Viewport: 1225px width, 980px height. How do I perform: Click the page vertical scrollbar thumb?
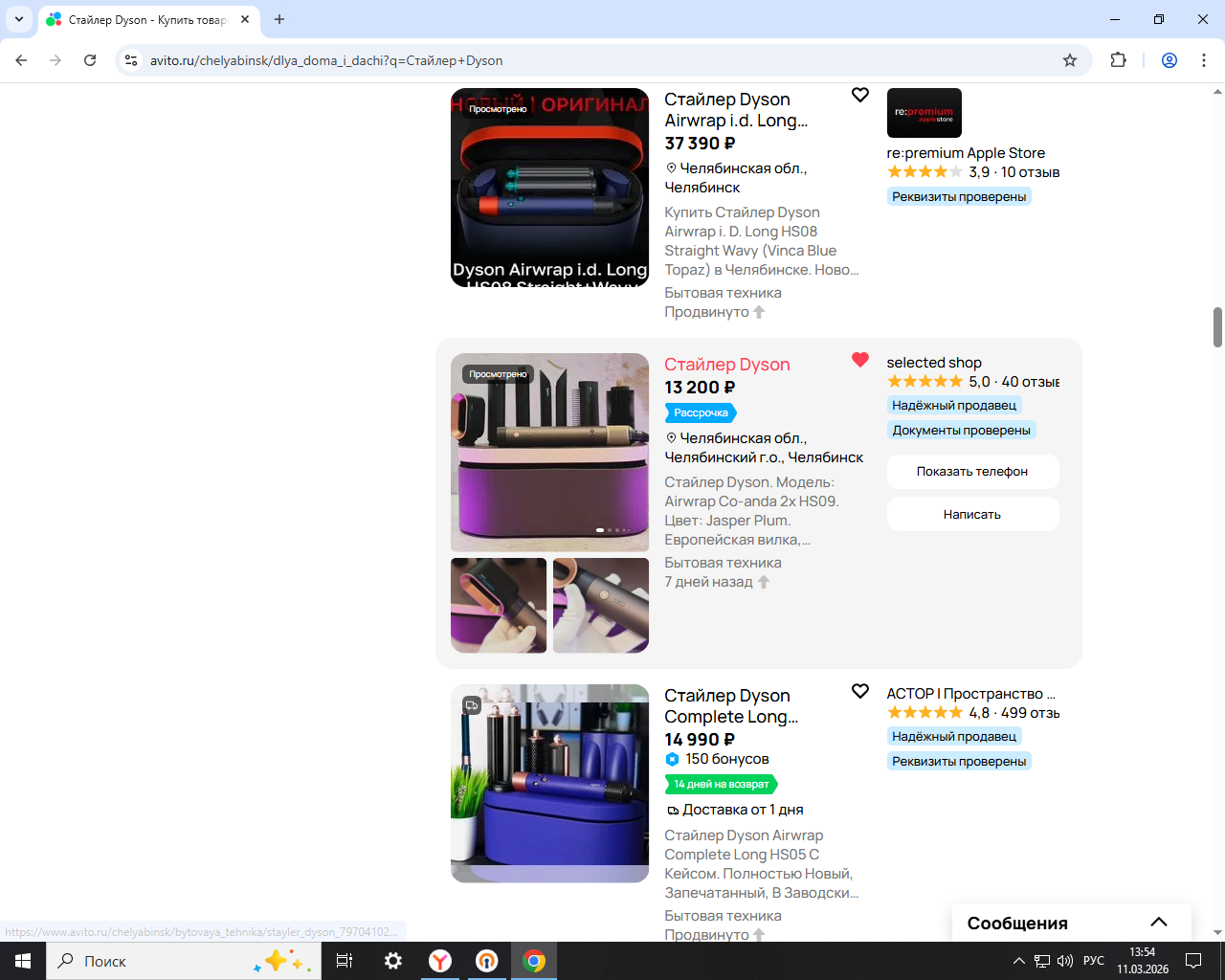(1217, 327)
